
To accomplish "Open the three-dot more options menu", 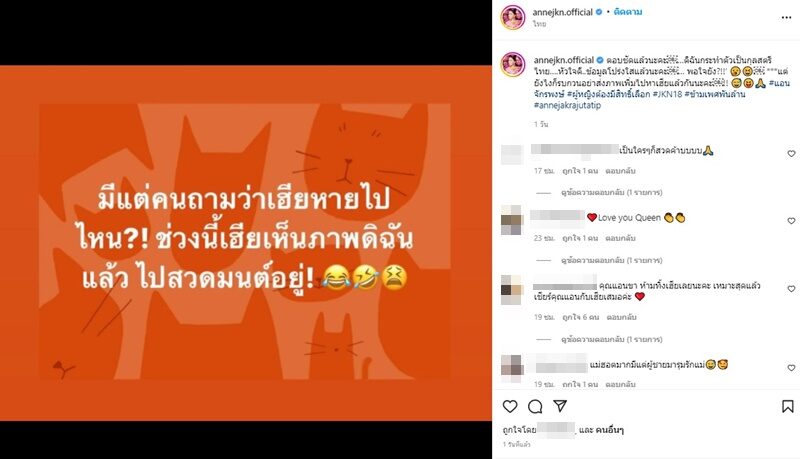I will tap(786, 18).
